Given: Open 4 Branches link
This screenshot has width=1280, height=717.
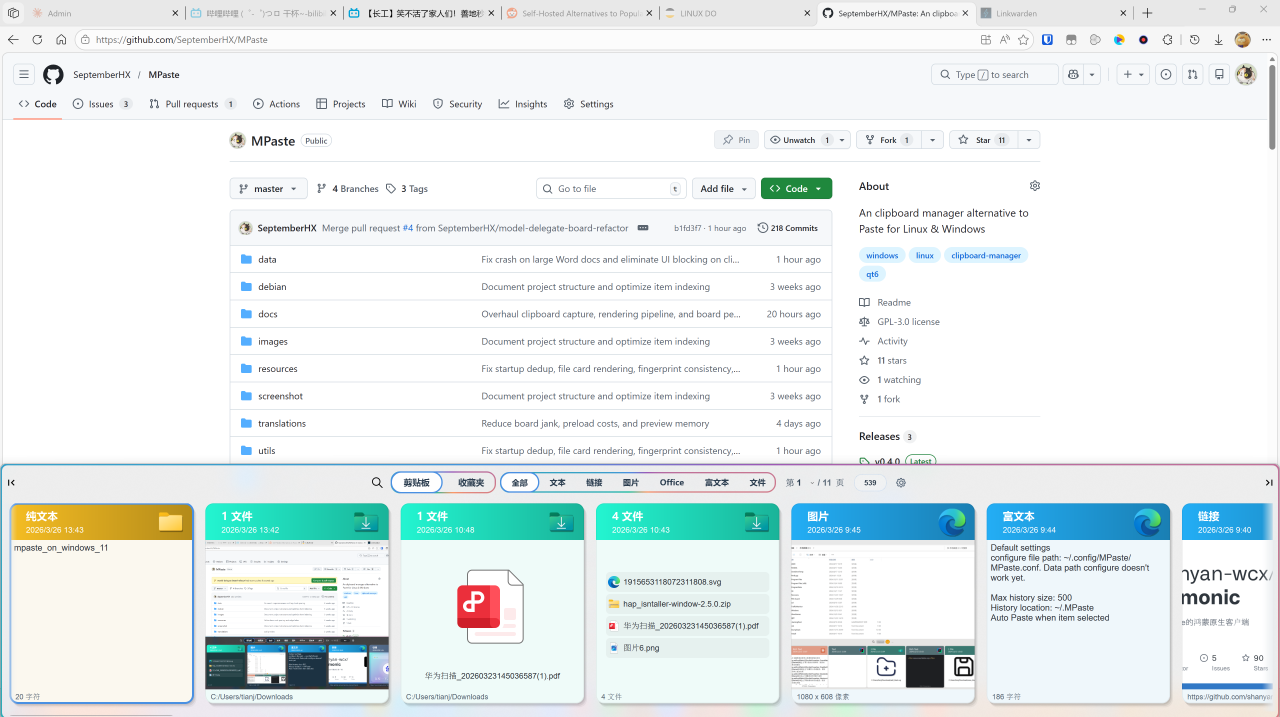Looking at the screenshot, I should point(348,188).
